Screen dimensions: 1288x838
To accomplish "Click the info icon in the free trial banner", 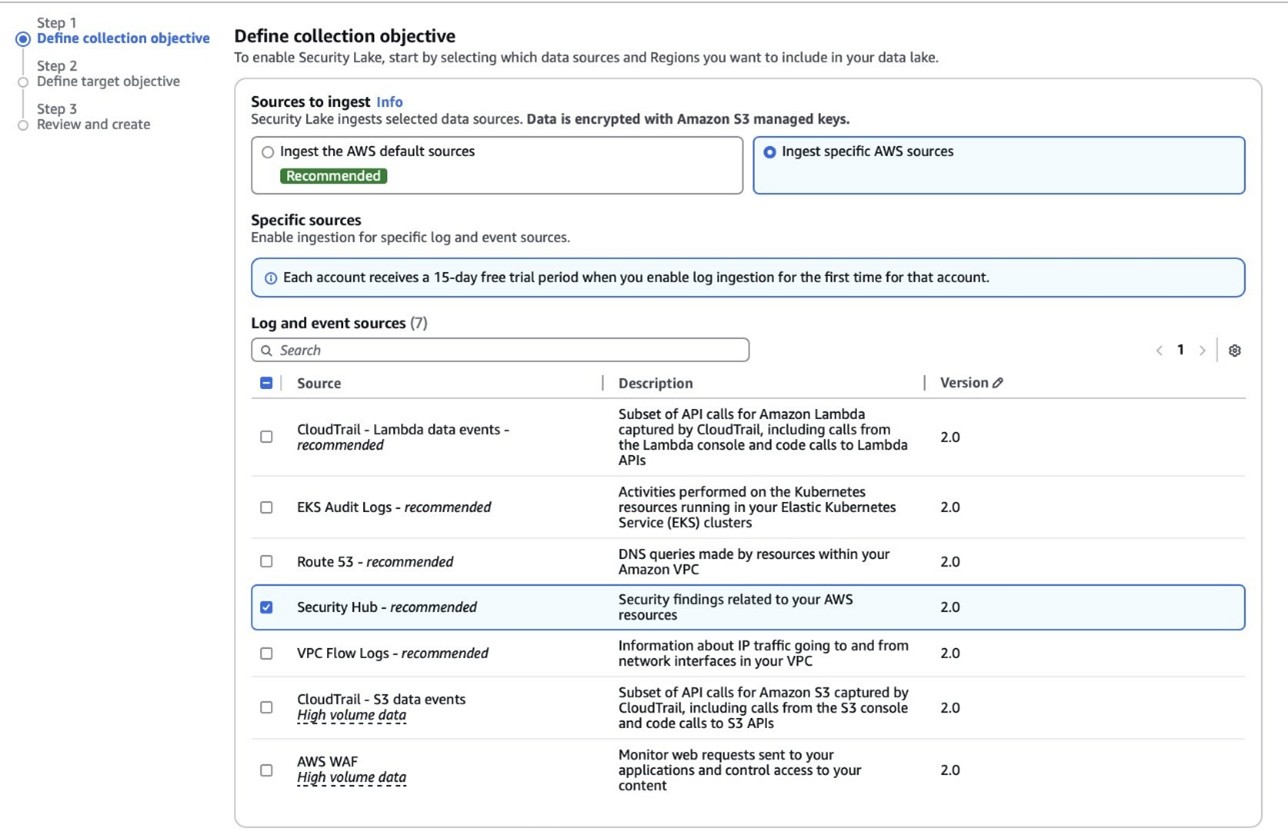I will [x=270, y=277].
